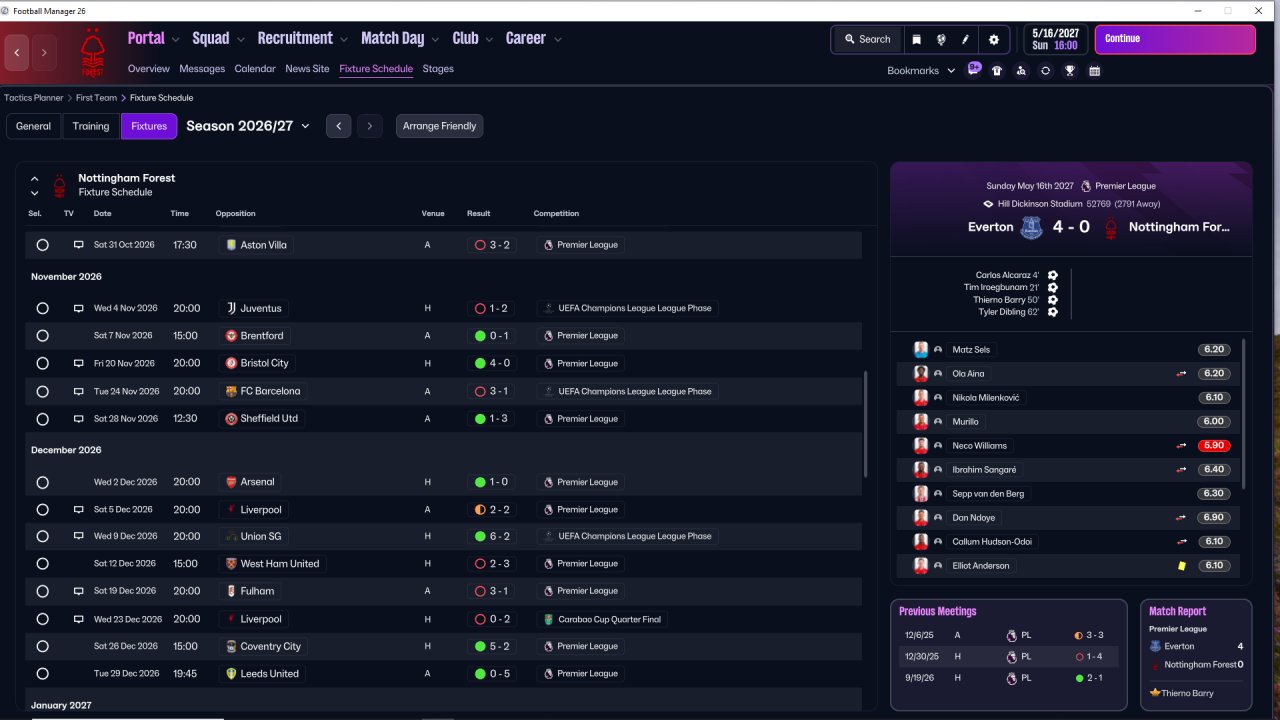Click the Everton badge in the match score panel
The height and width of the screenshot is (720, 1280).
click(x=1031, y=228)
